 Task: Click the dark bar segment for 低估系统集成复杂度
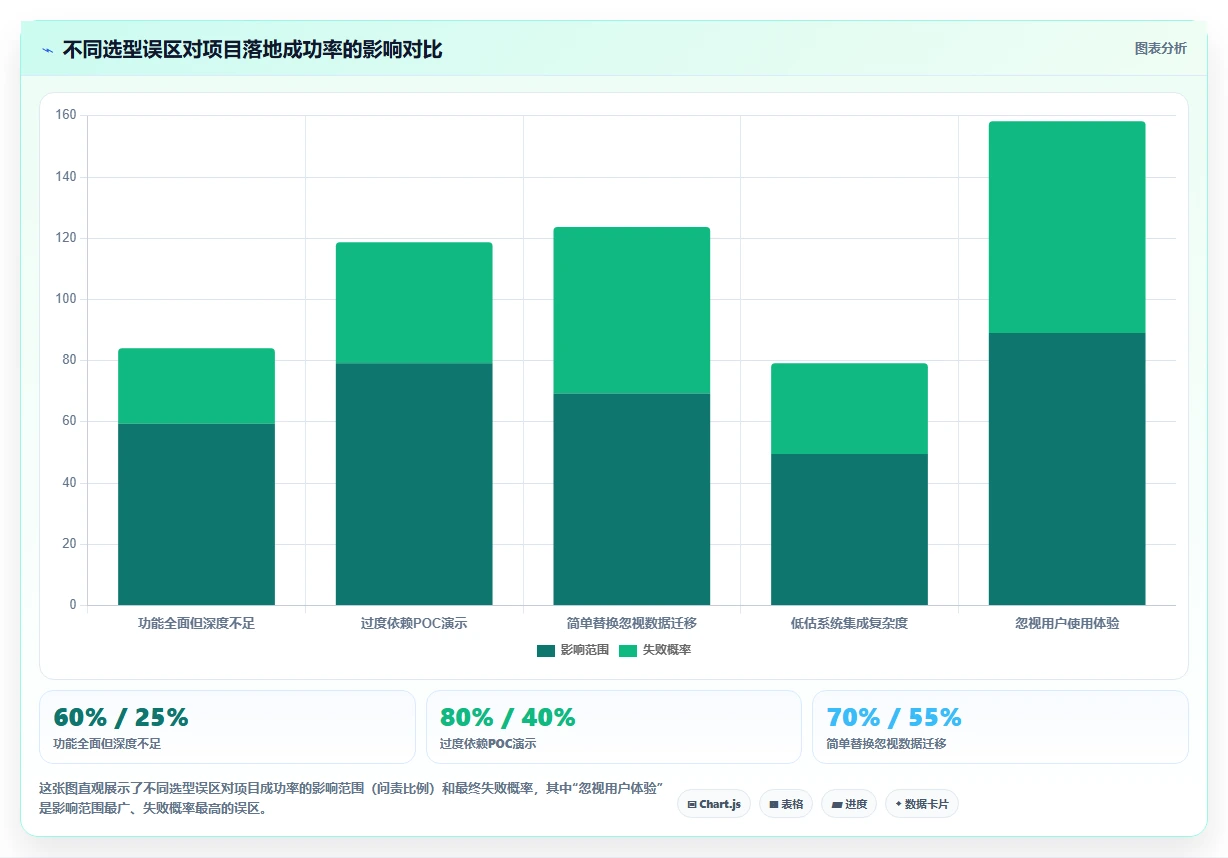849,529
